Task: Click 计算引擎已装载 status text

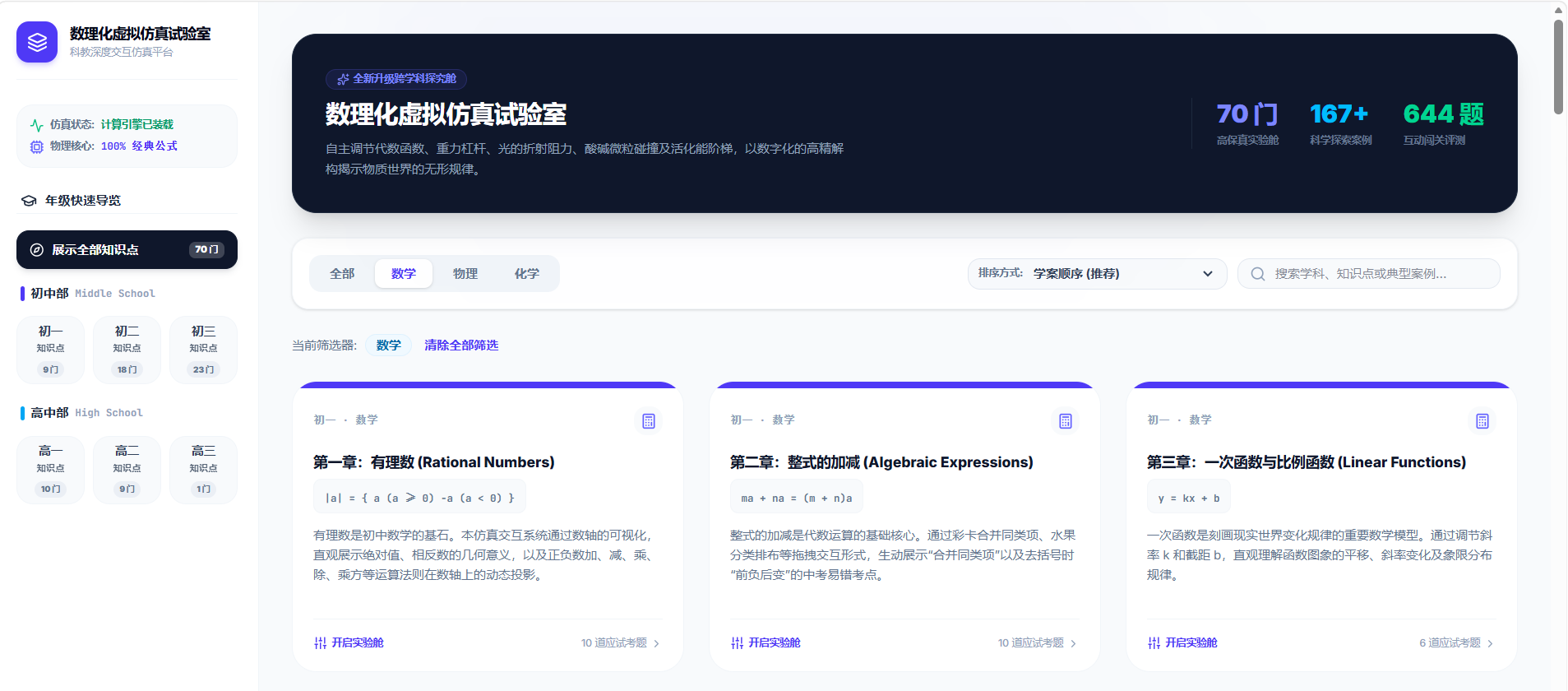Action: click(137, 125)
